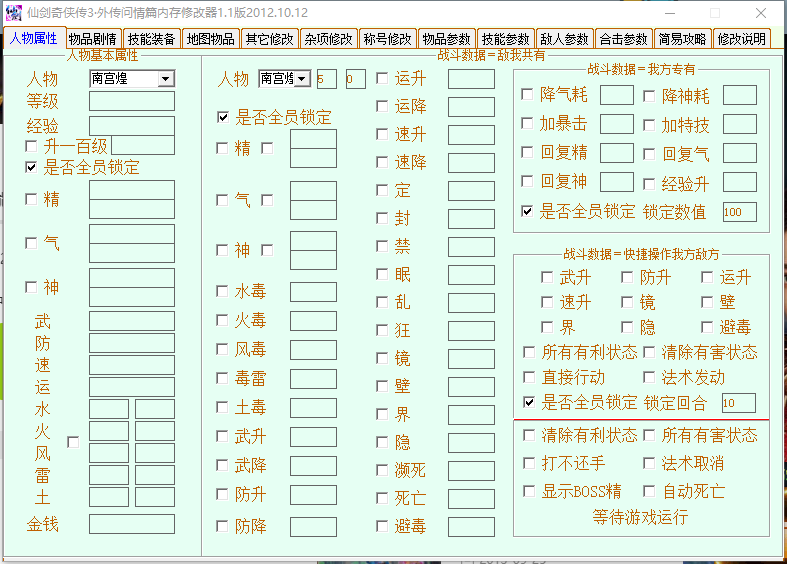
Task: Check the 降气耗 option
Action: pos(527,94)
